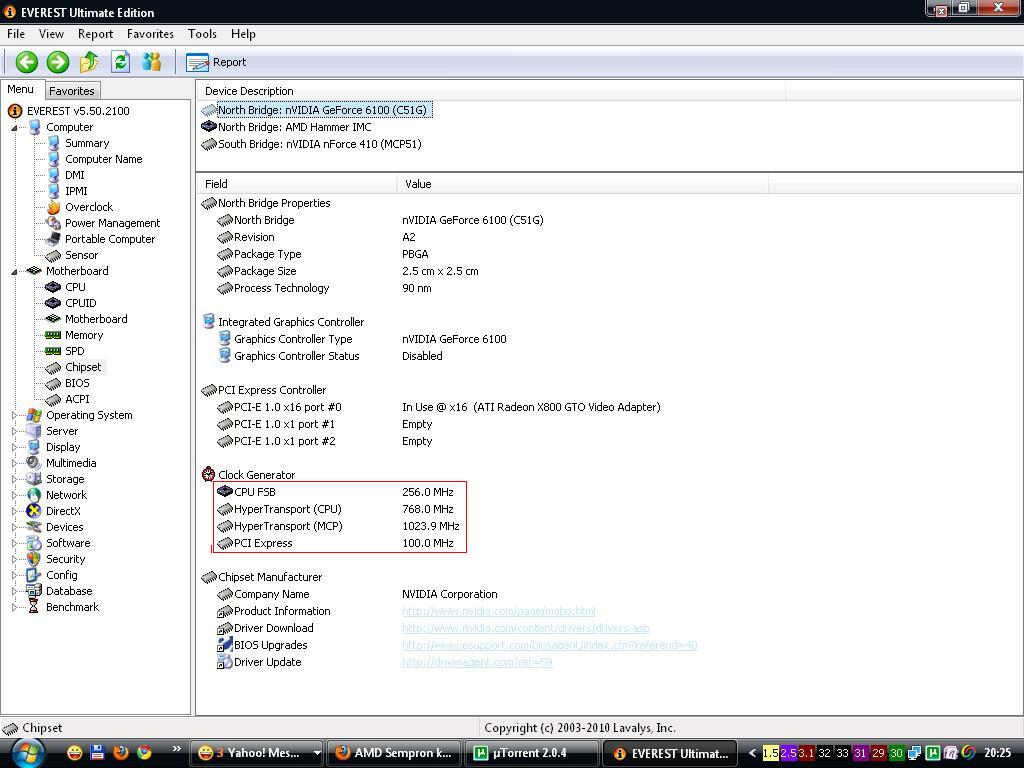This screenshot has height=768, width=1024.
Task: Switch to AMD Sempron Firefox taskbar button
Action: 394,753
